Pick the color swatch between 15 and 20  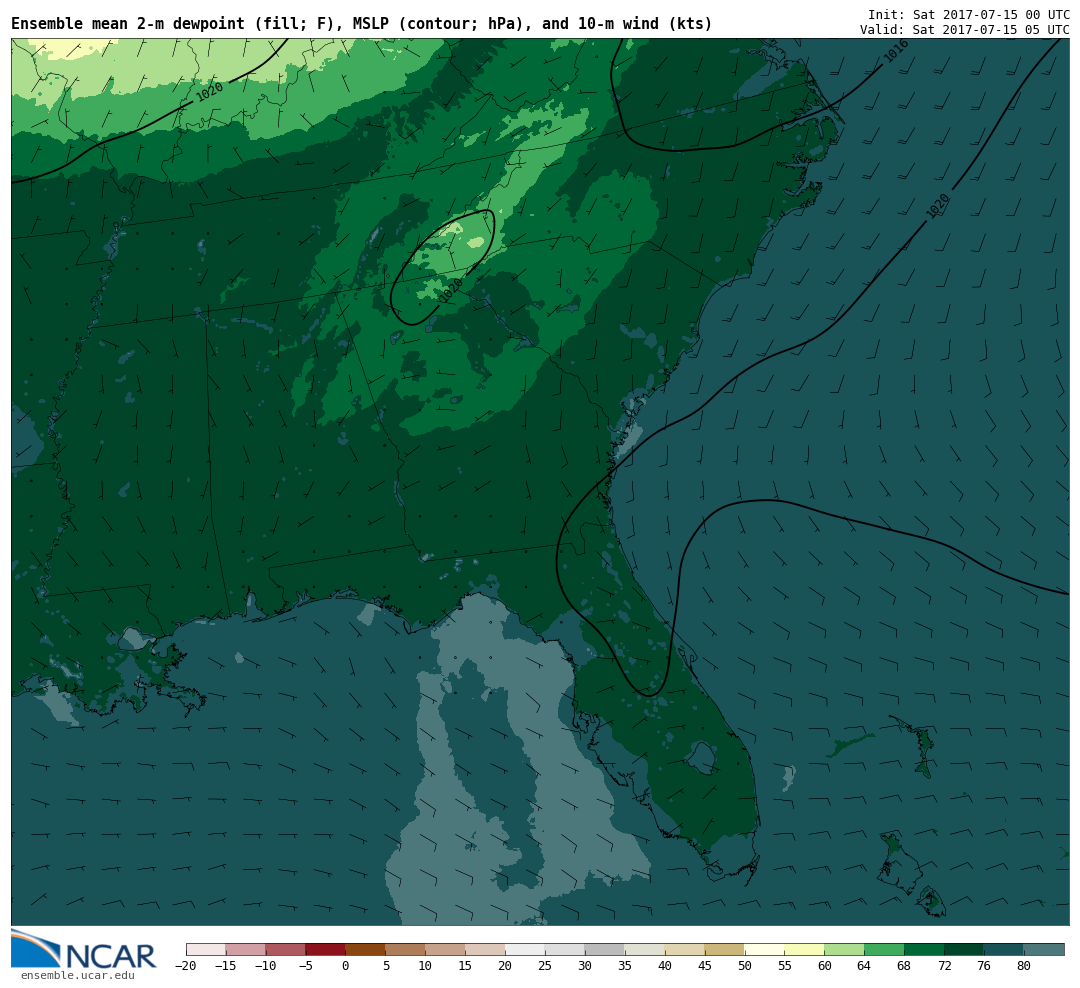pos(485,949)
